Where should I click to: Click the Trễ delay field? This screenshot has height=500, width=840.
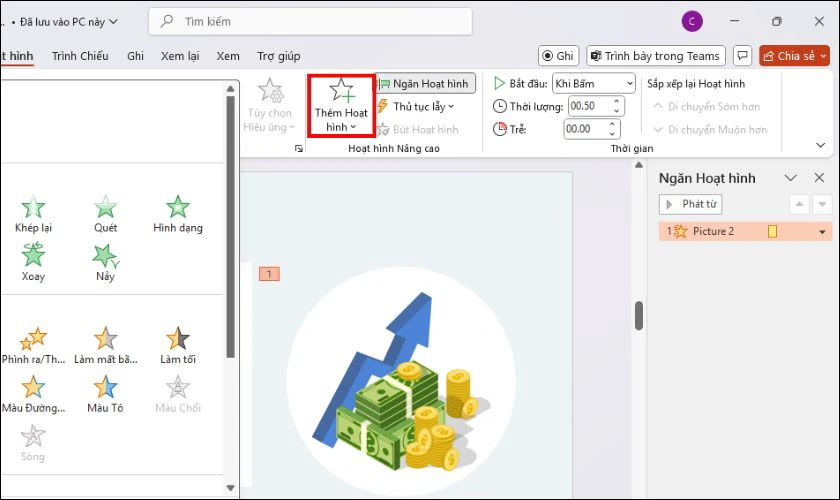[x=584, y=129]
